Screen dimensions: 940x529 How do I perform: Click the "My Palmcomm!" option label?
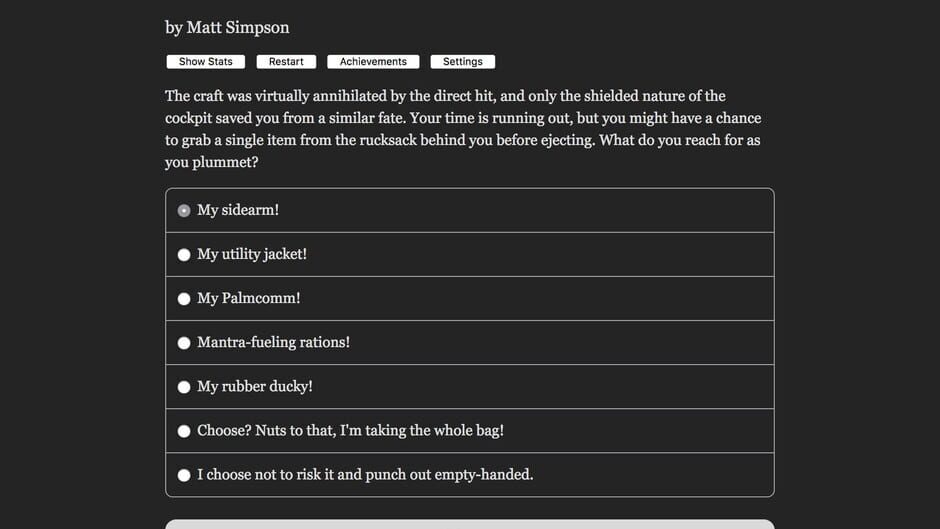(x=249, y=298)
